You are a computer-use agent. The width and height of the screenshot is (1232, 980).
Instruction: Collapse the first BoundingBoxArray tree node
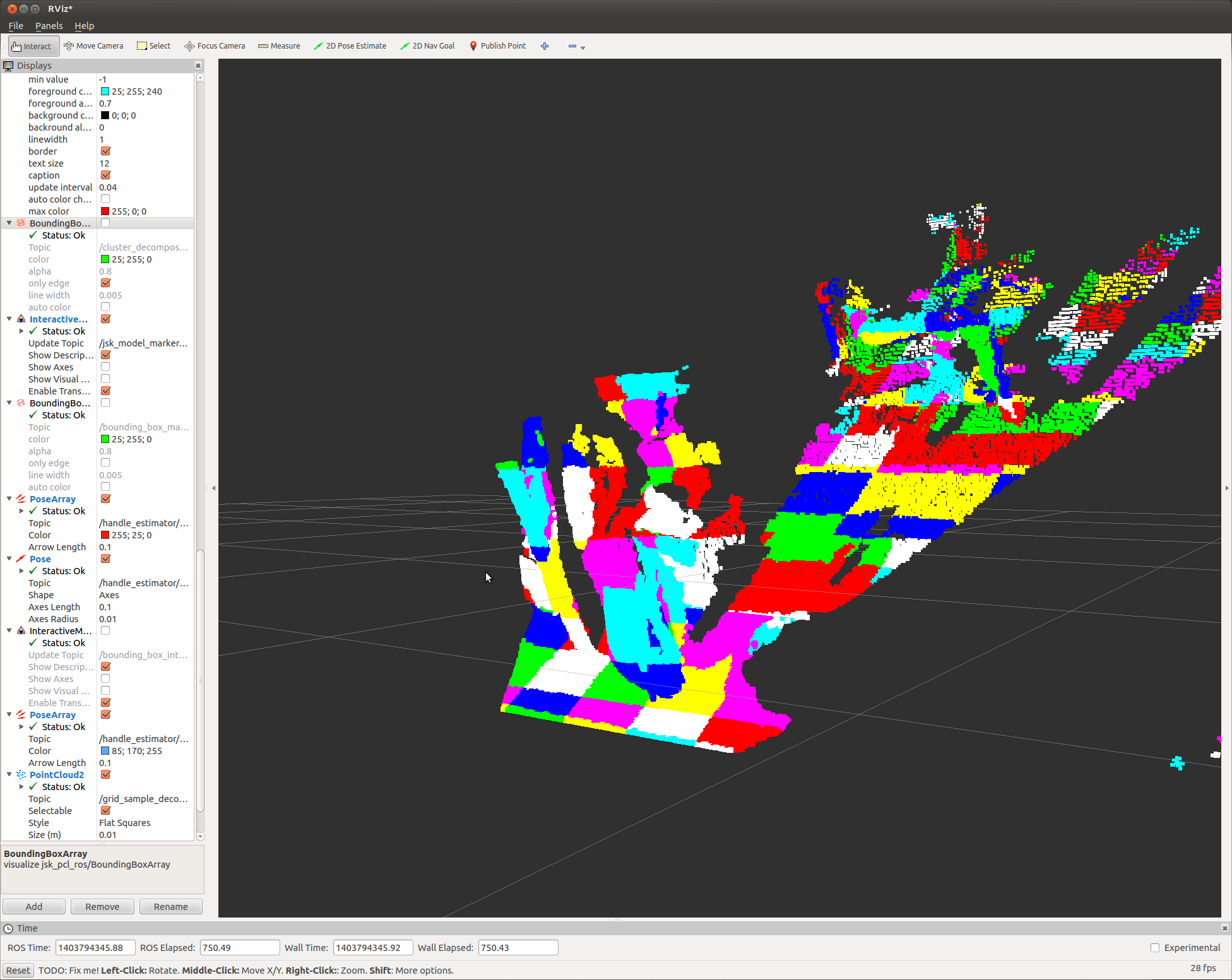point(9,223)
